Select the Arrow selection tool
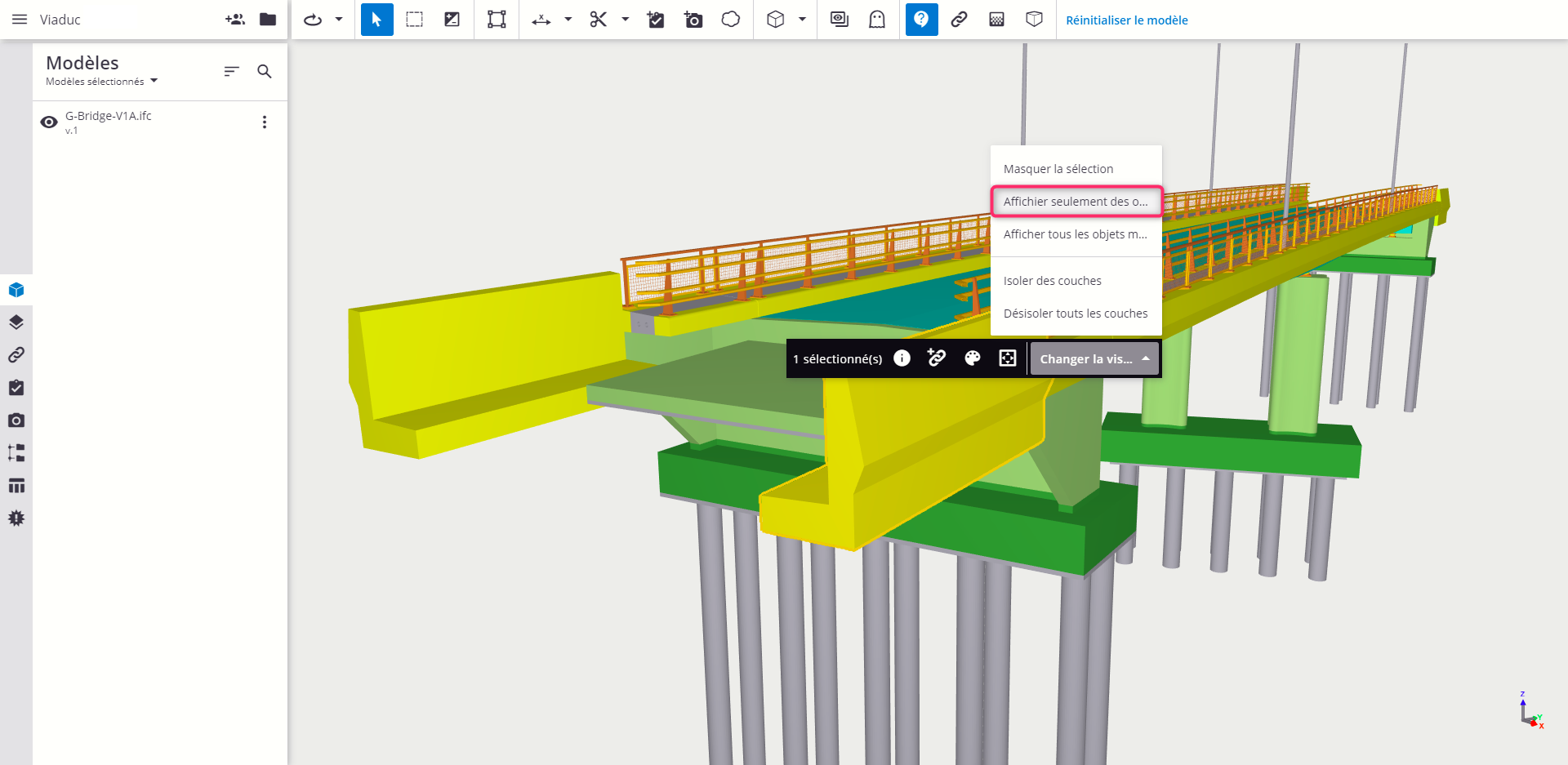Screen dimensions: 1568x765 click(x=376, y=20)
